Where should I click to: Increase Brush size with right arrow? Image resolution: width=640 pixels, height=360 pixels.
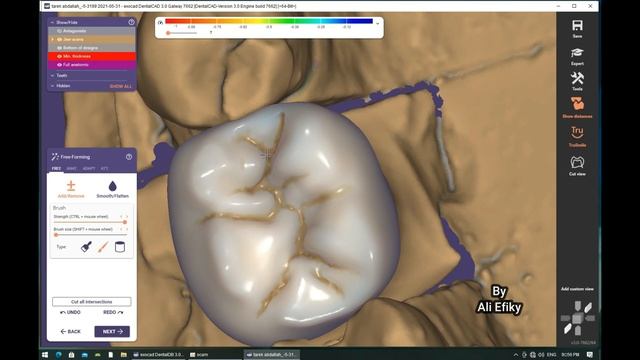[x=127, y=229]
